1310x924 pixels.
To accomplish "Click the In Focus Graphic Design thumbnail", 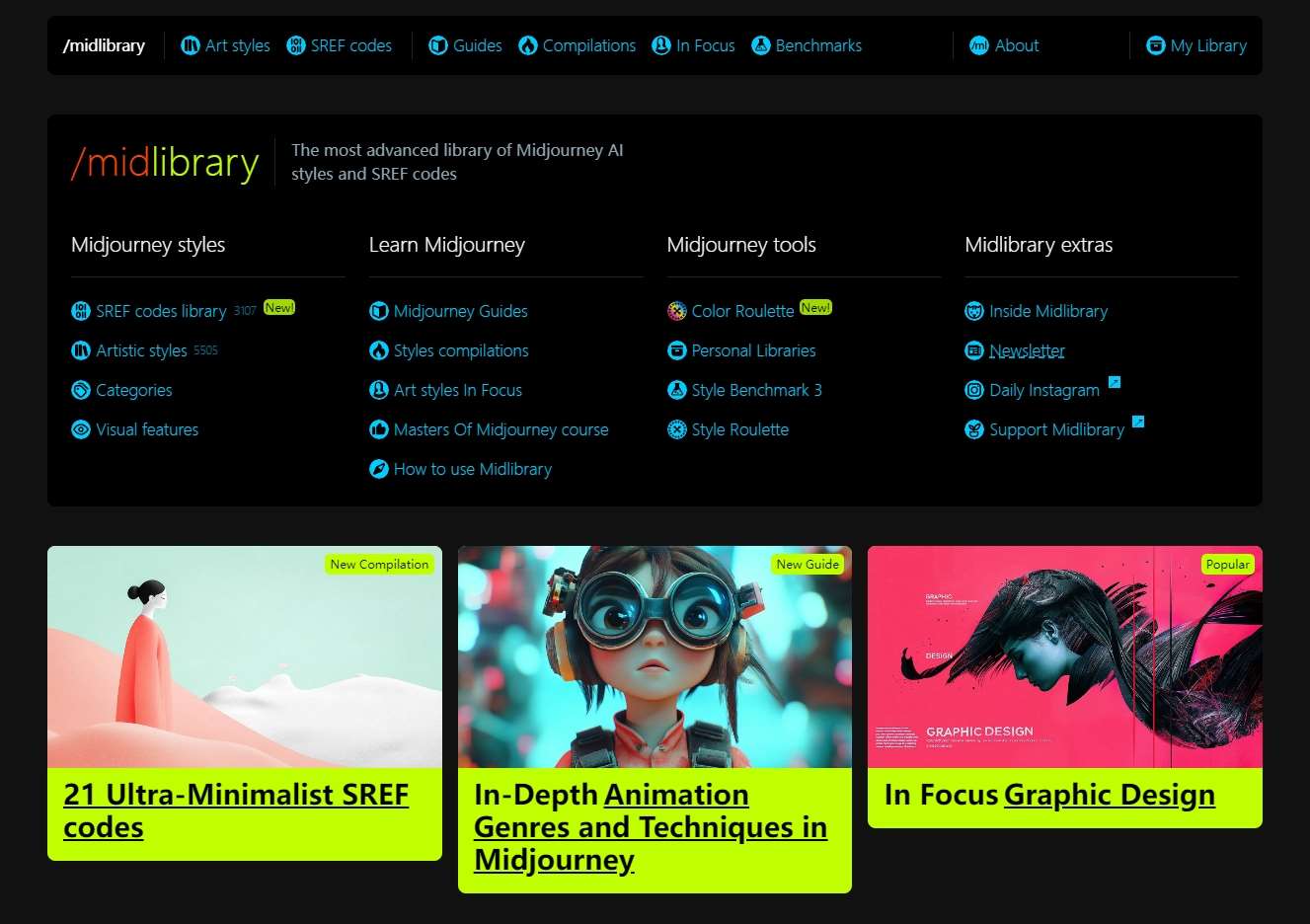I will click(1064, 658).
